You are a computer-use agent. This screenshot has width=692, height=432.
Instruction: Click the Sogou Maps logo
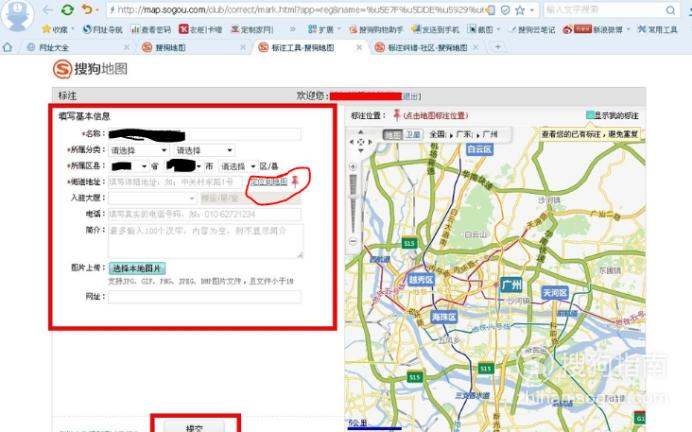coord(90,69)
